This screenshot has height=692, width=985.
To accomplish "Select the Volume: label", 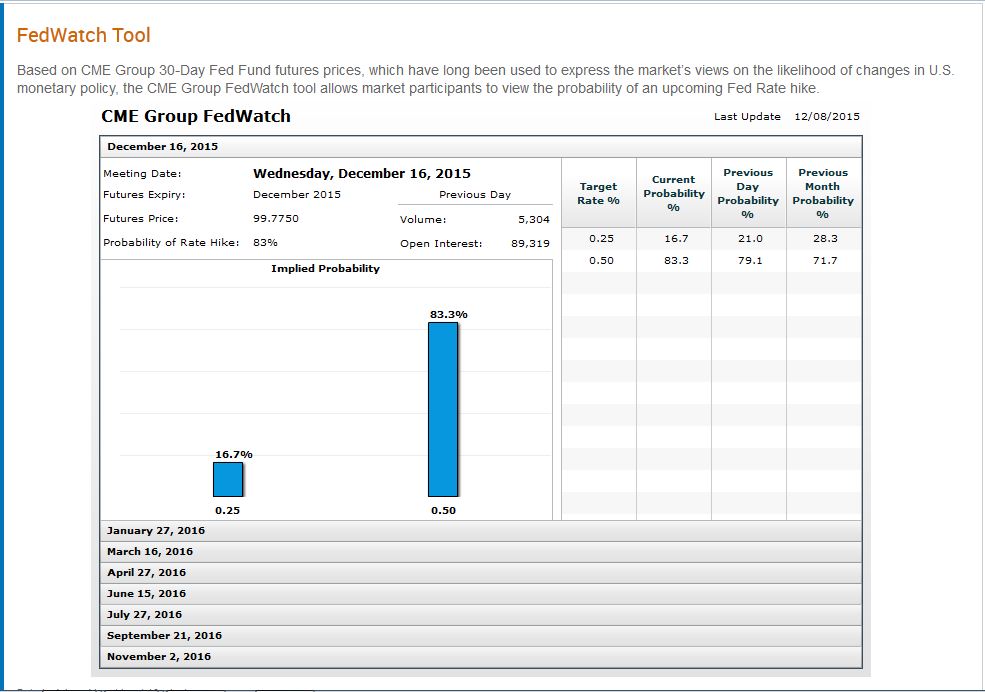I will tap(423, 220).
